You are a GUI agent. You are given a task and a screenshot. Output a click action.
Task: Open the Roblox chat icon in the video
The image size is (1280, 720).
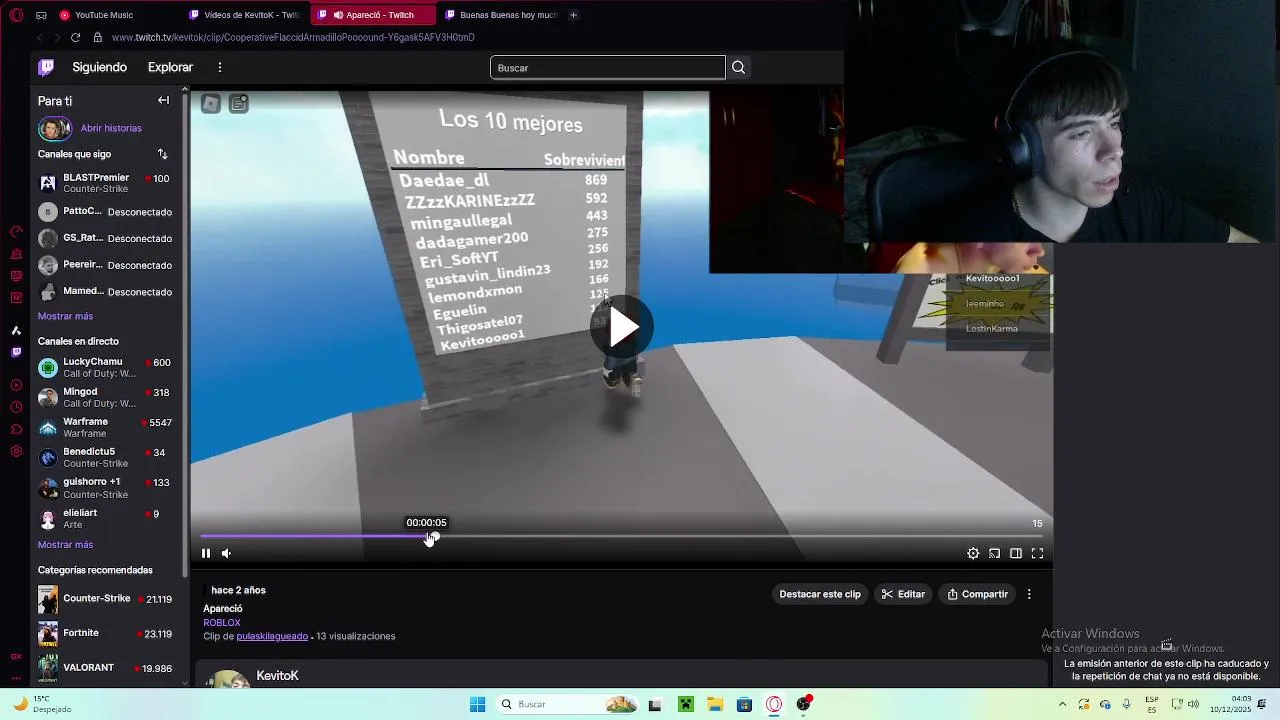[x=238, y=103]
